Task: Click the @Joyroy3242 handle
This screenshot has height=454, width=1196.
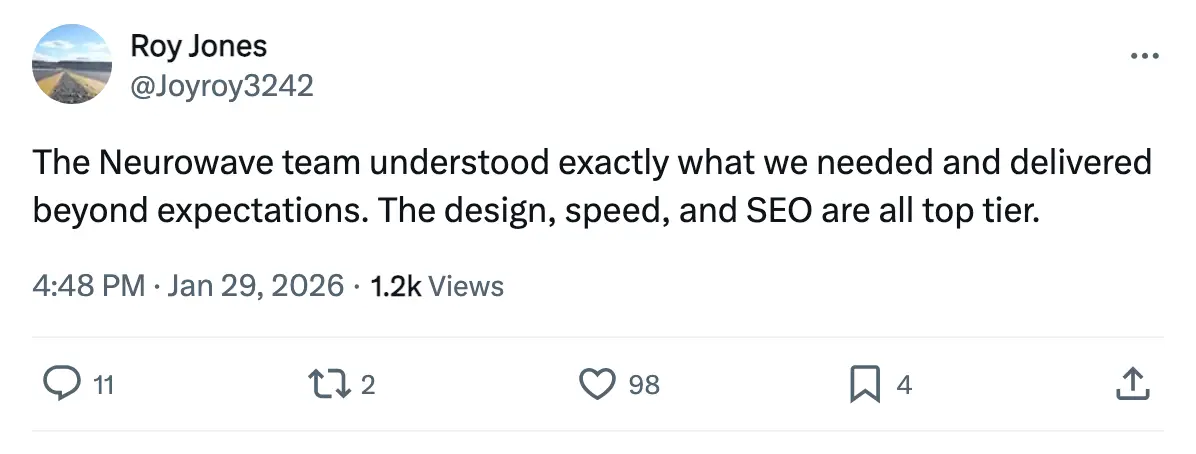Action: click(222, 86)
